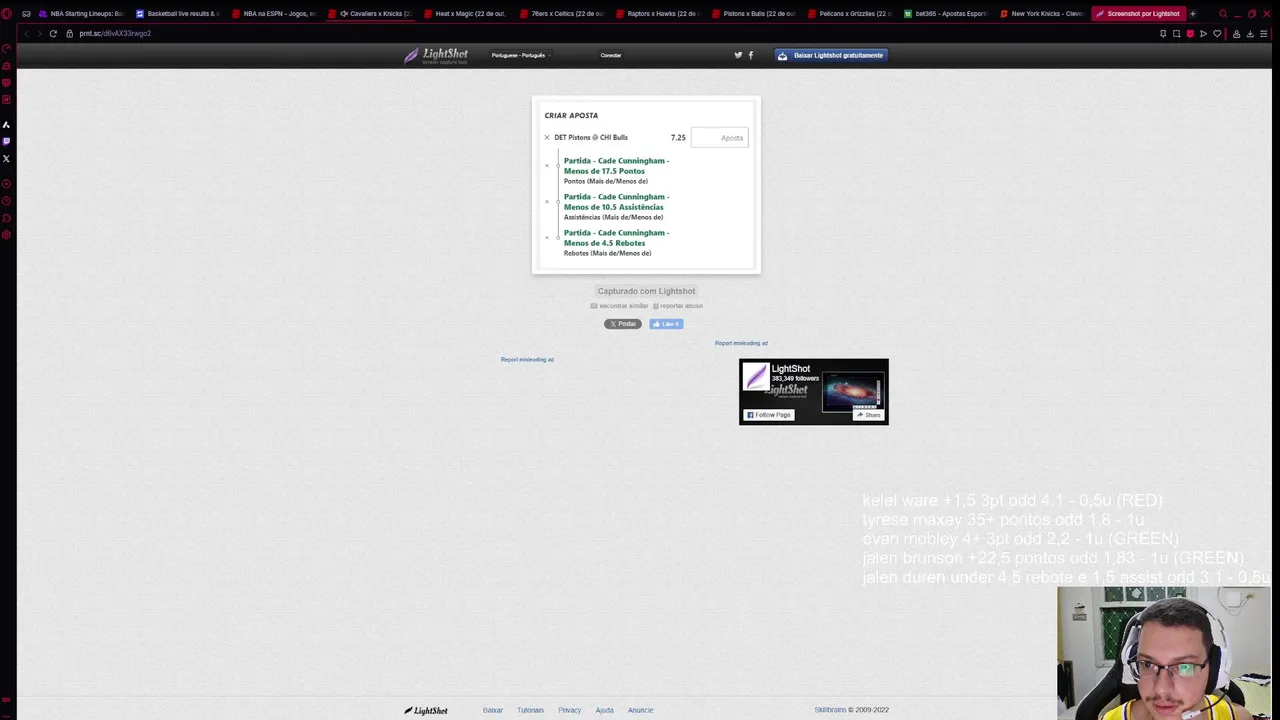This screenshot has width=1280, height=720.
Task: Open the Opera GX main menu logo
Action: pos(6,13)
